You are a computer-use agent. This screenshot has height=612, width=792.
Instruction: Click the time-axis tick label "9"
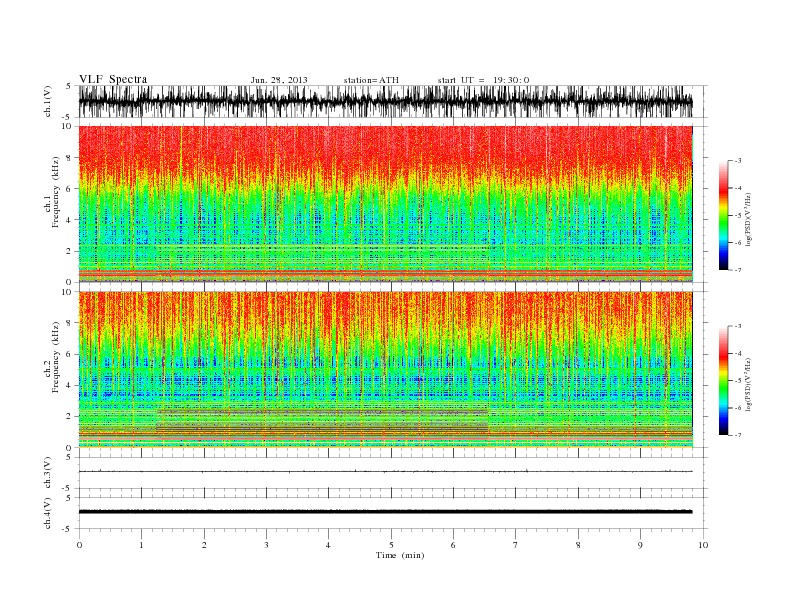click(x=640, y=545)
